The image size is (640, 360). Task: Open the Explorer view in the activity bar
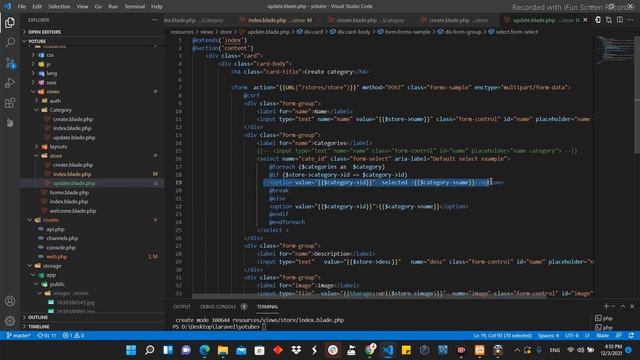click(10, 22)
